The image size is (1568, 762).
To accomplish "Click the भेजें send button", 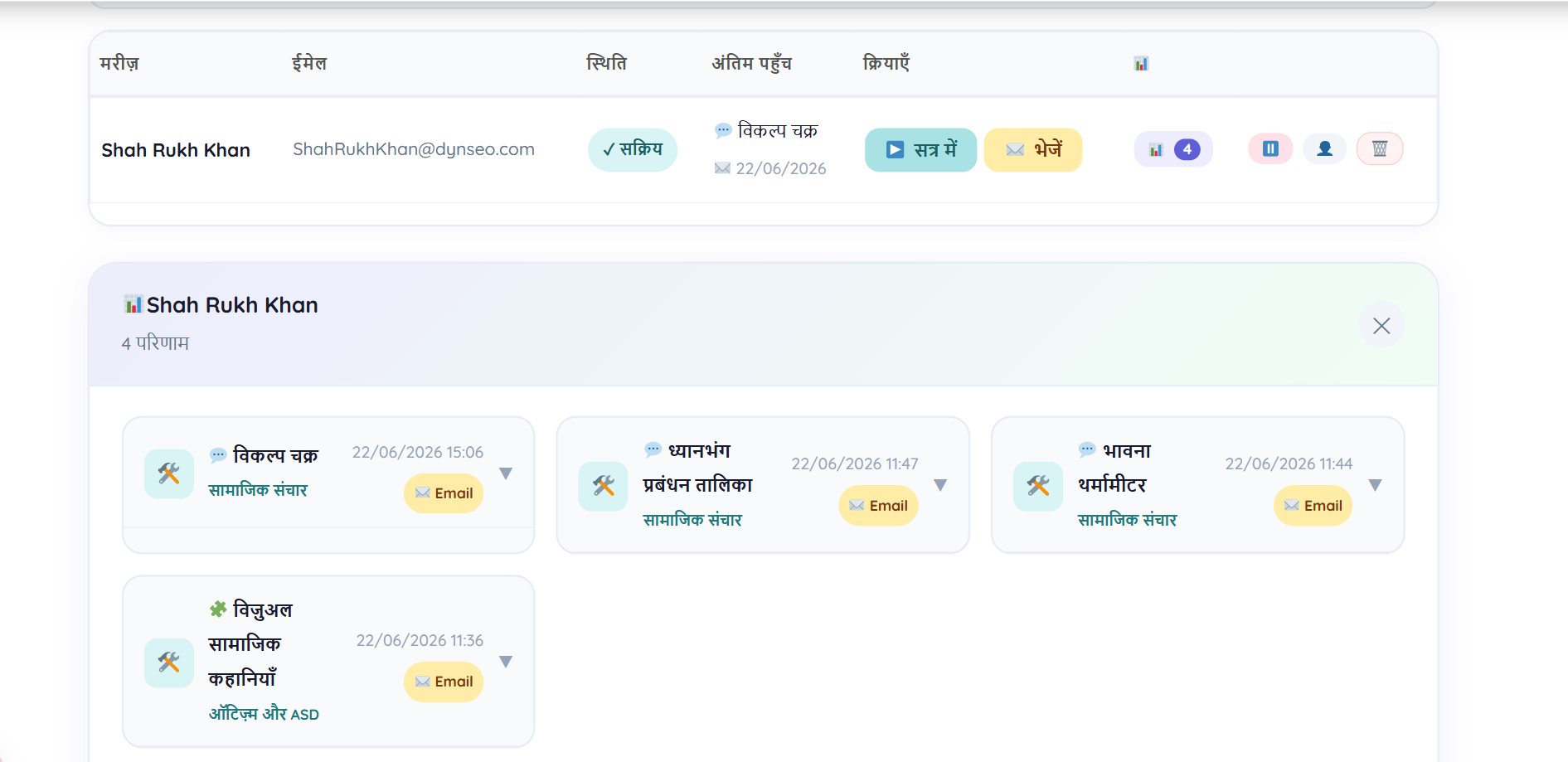I will click(1033, 150).
